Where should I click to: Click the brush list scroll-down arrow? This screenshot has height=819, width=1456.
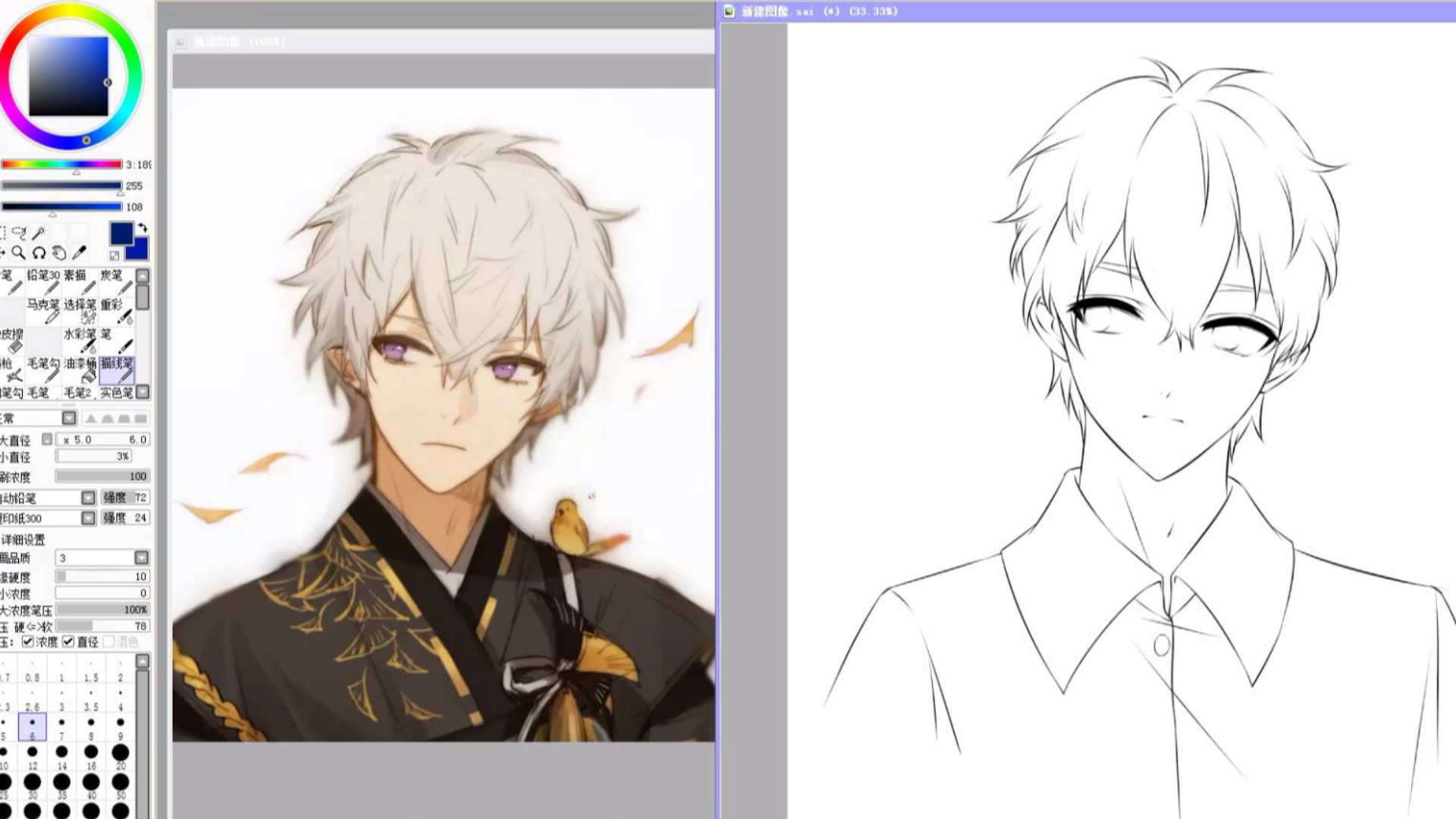click(x=143, y=392)
